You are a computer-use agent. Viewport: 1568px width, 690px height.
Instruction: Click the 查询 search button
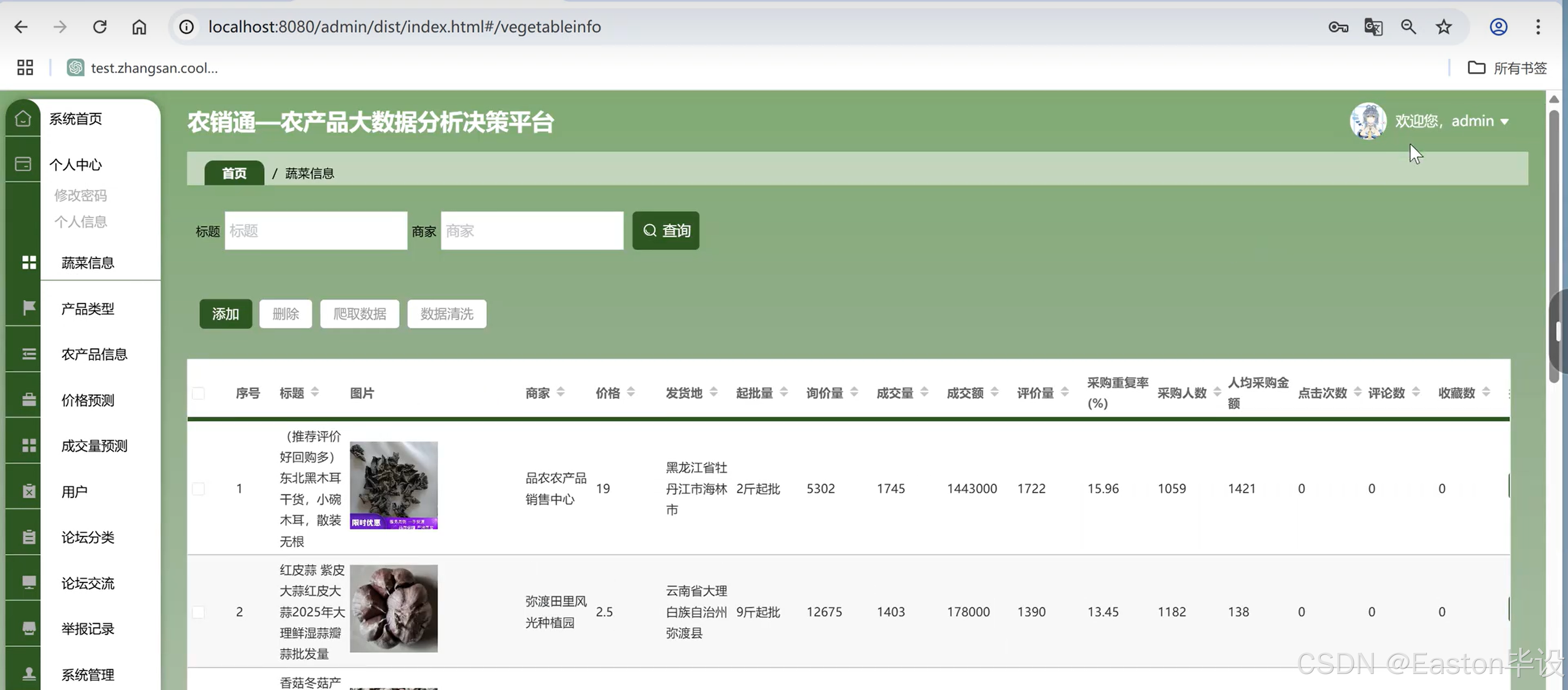pos(666,231)
